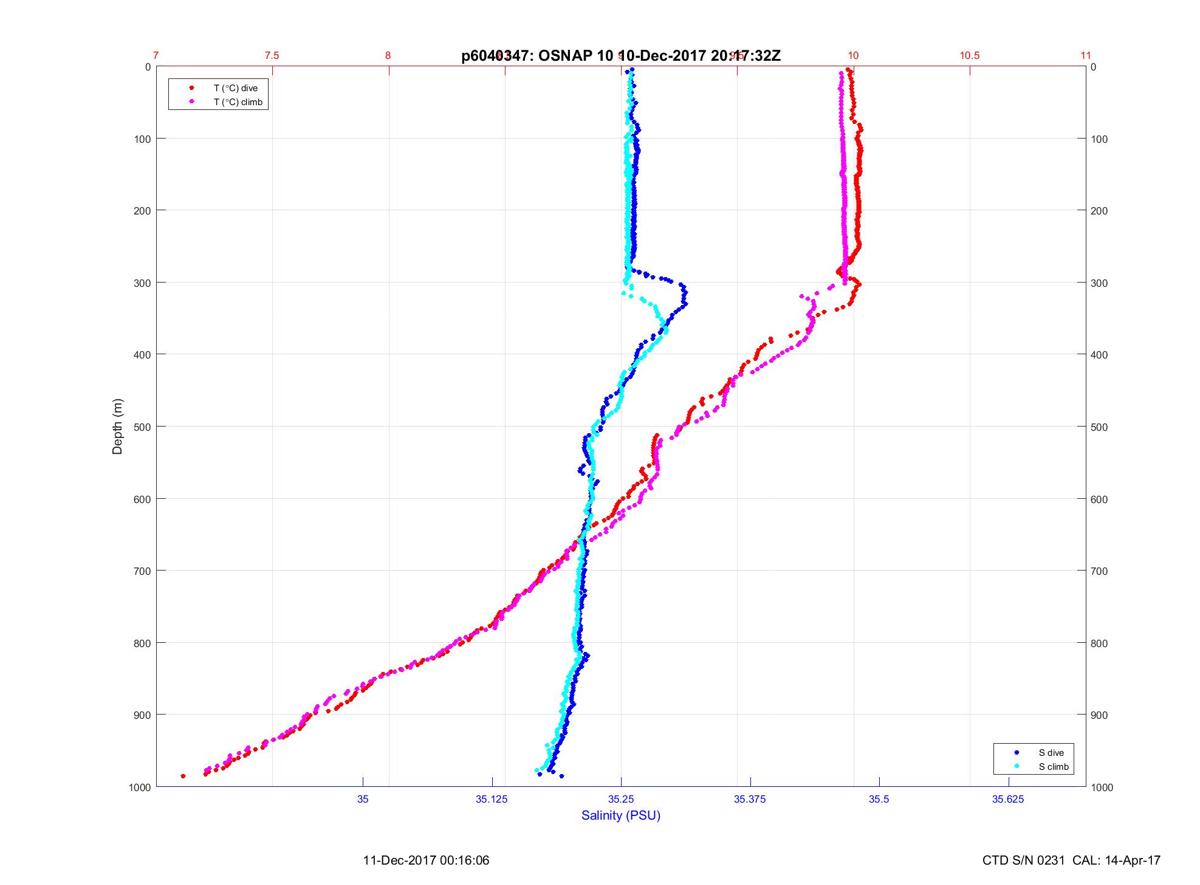Click red temperature tick label 10.5
Image resolution: width=1200 pixels, height=885 pixels.
(x=969, y=55)
